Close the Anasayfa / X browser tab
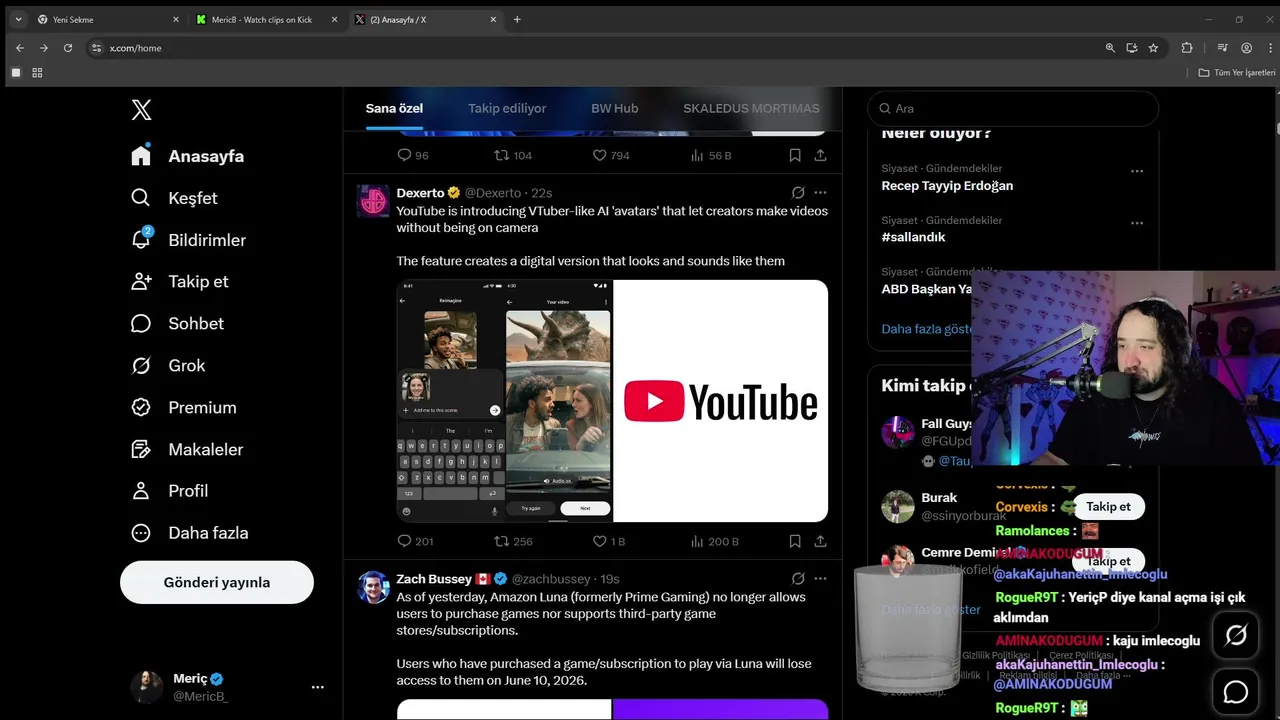The width and height of the screenshot is (1280, 720). 493,19
